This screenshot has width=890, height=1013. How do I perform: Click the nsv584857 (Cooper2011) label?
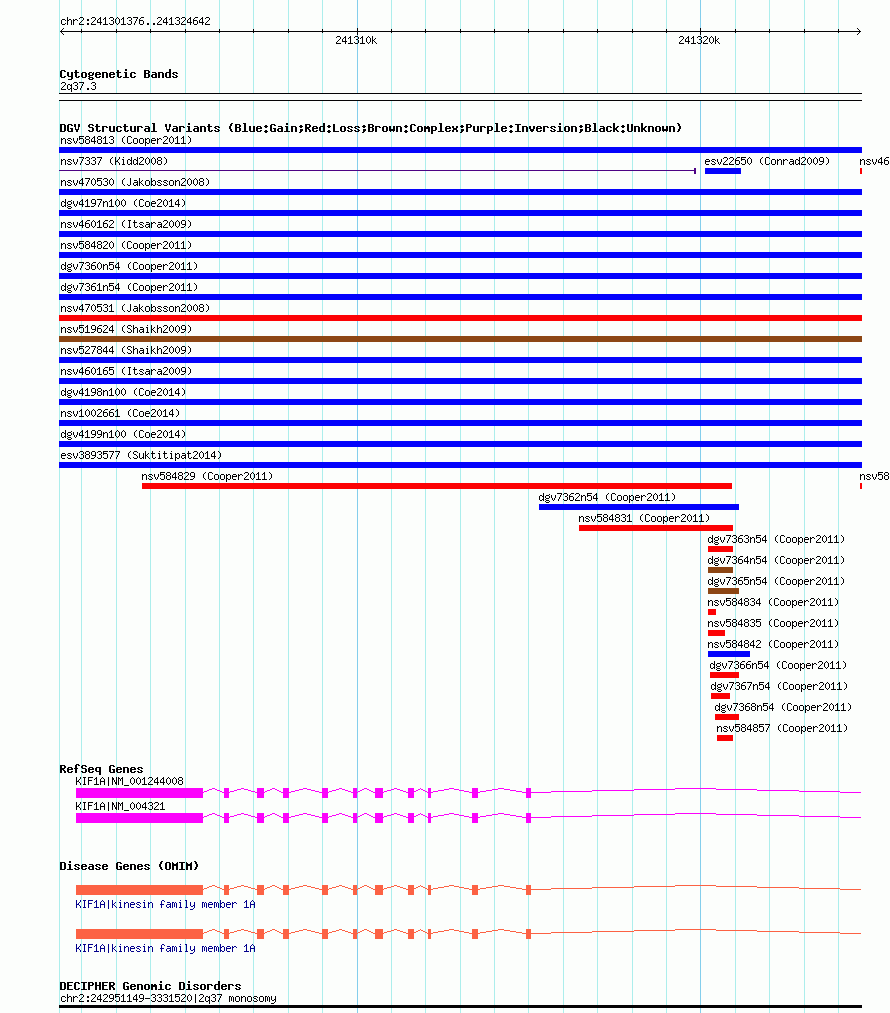782,728
